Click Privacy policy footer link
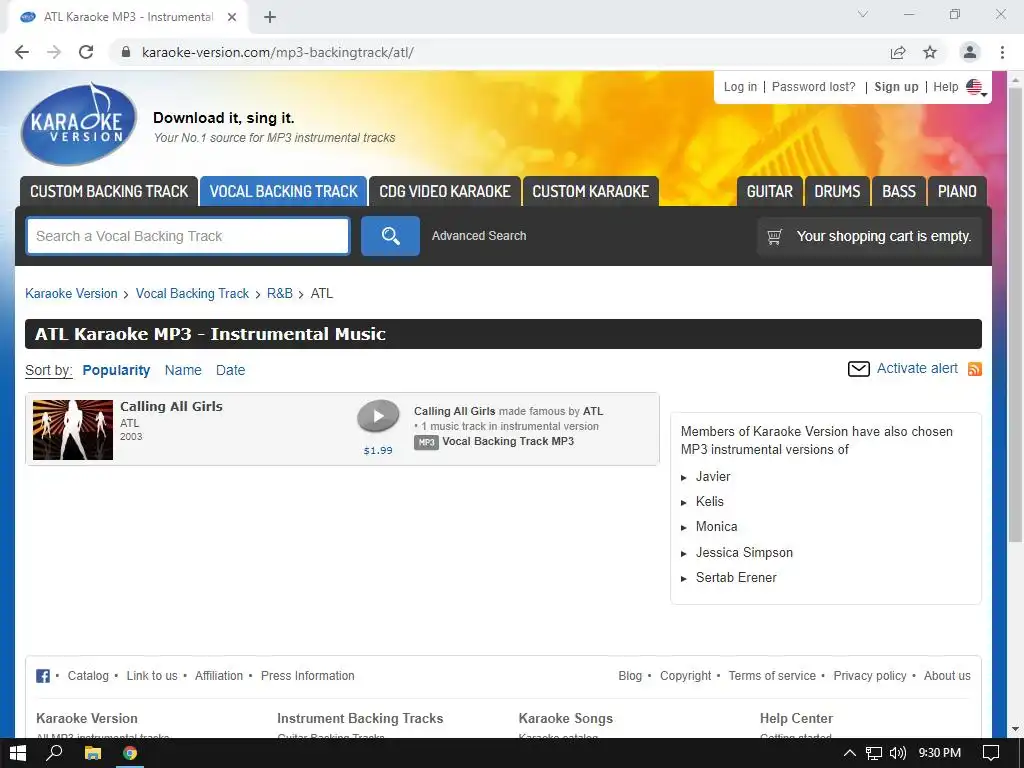1024x768 pixels. coord(869,676)
